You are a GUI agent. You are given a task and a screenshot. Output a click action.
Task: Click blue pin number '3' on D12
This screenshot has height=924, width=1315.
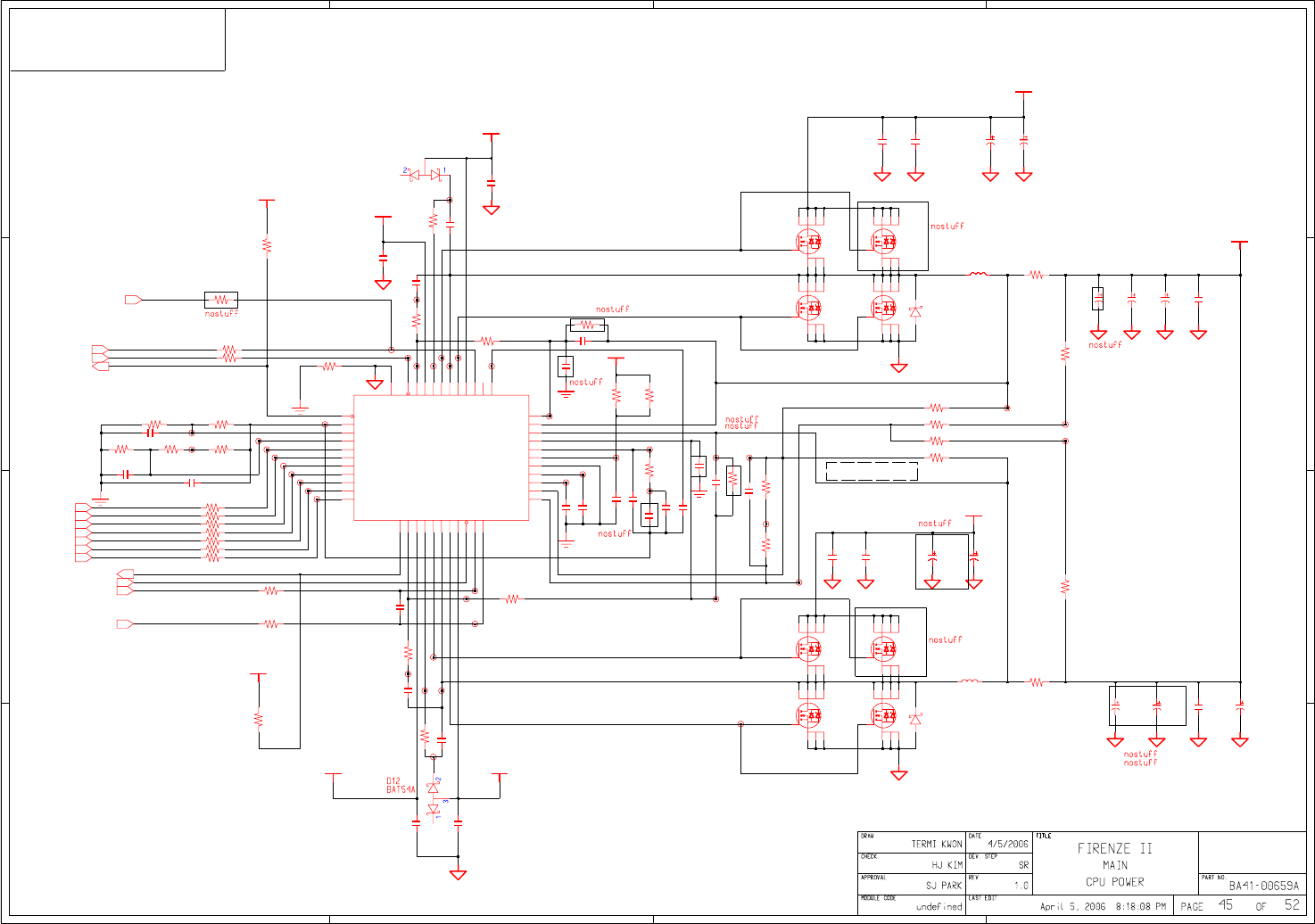tap(445, 802)
